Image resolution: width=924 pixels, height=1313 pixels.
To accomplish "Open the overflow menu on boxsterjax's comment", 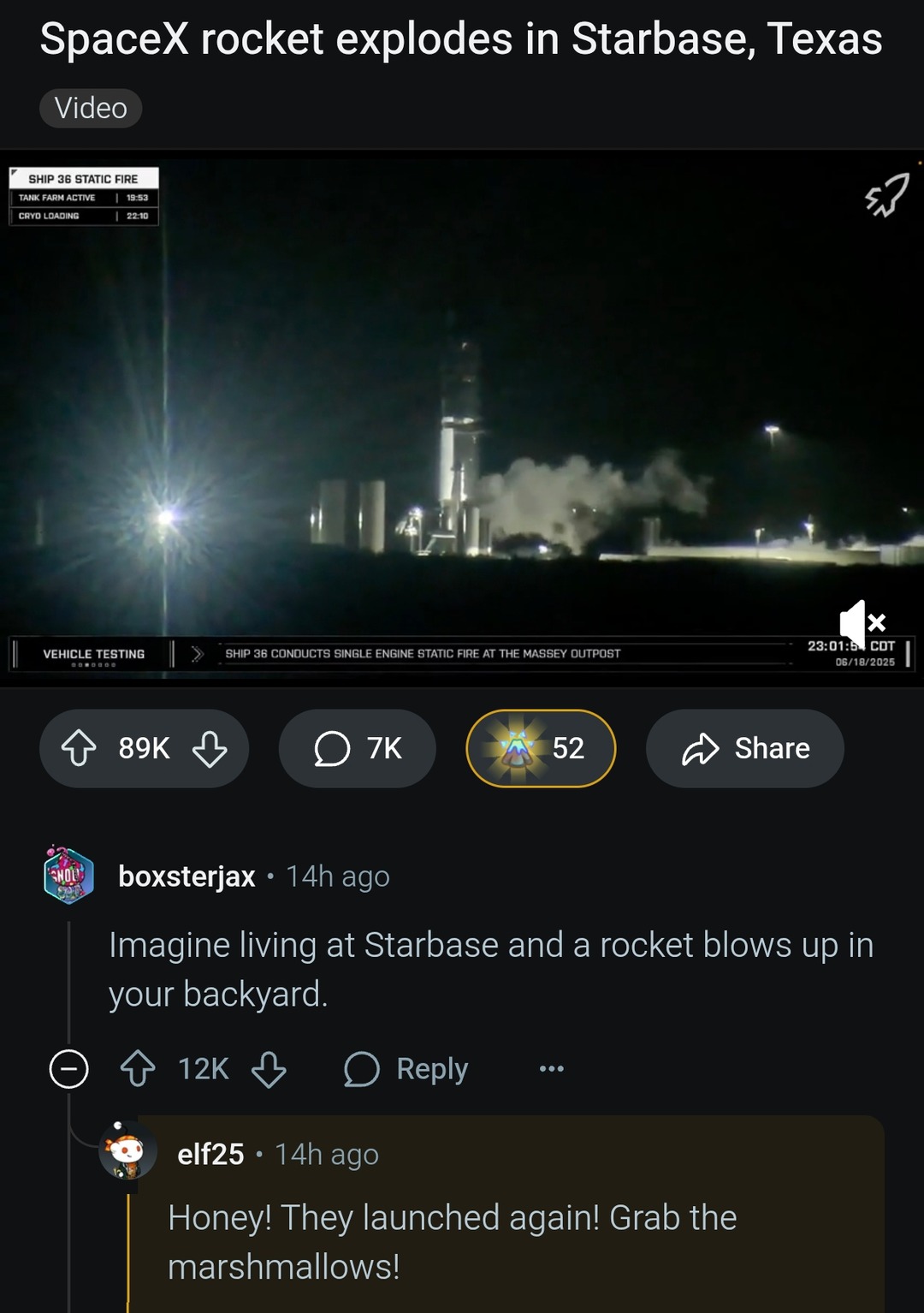I will pos(550,1067).
